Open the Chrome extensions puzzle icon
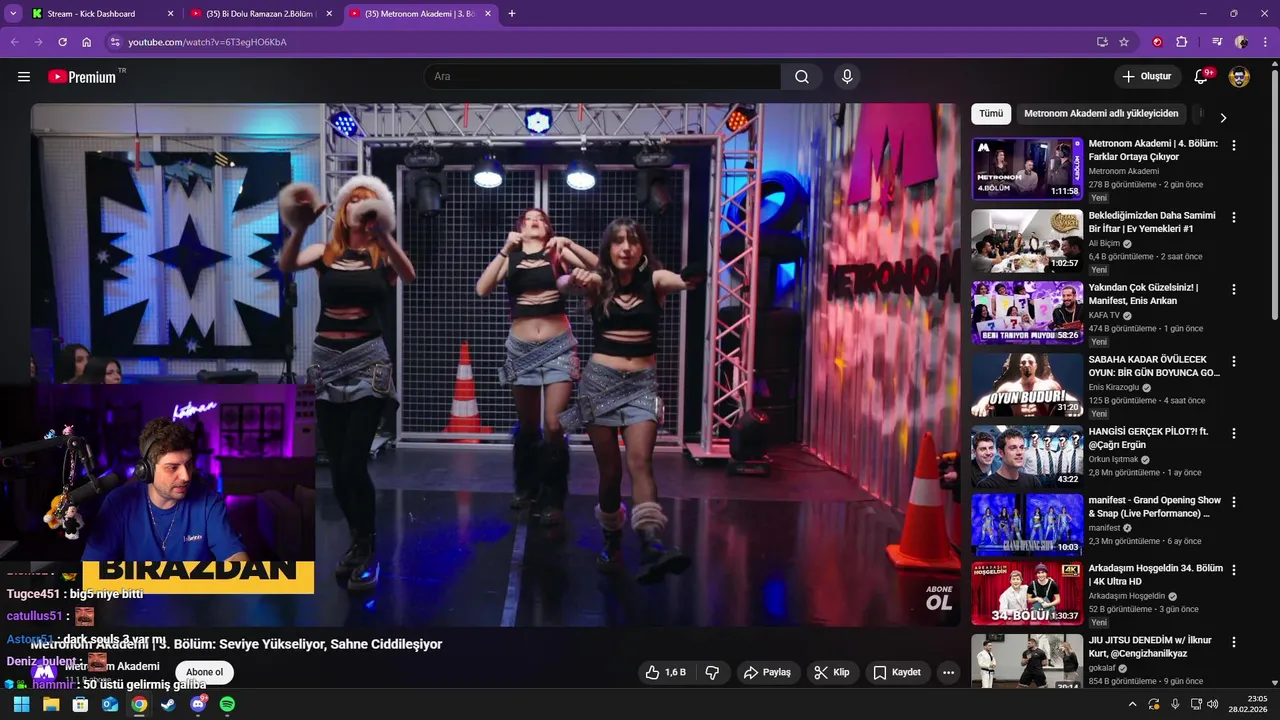This screenshot has height=720, width=1280. (1182, 42)
